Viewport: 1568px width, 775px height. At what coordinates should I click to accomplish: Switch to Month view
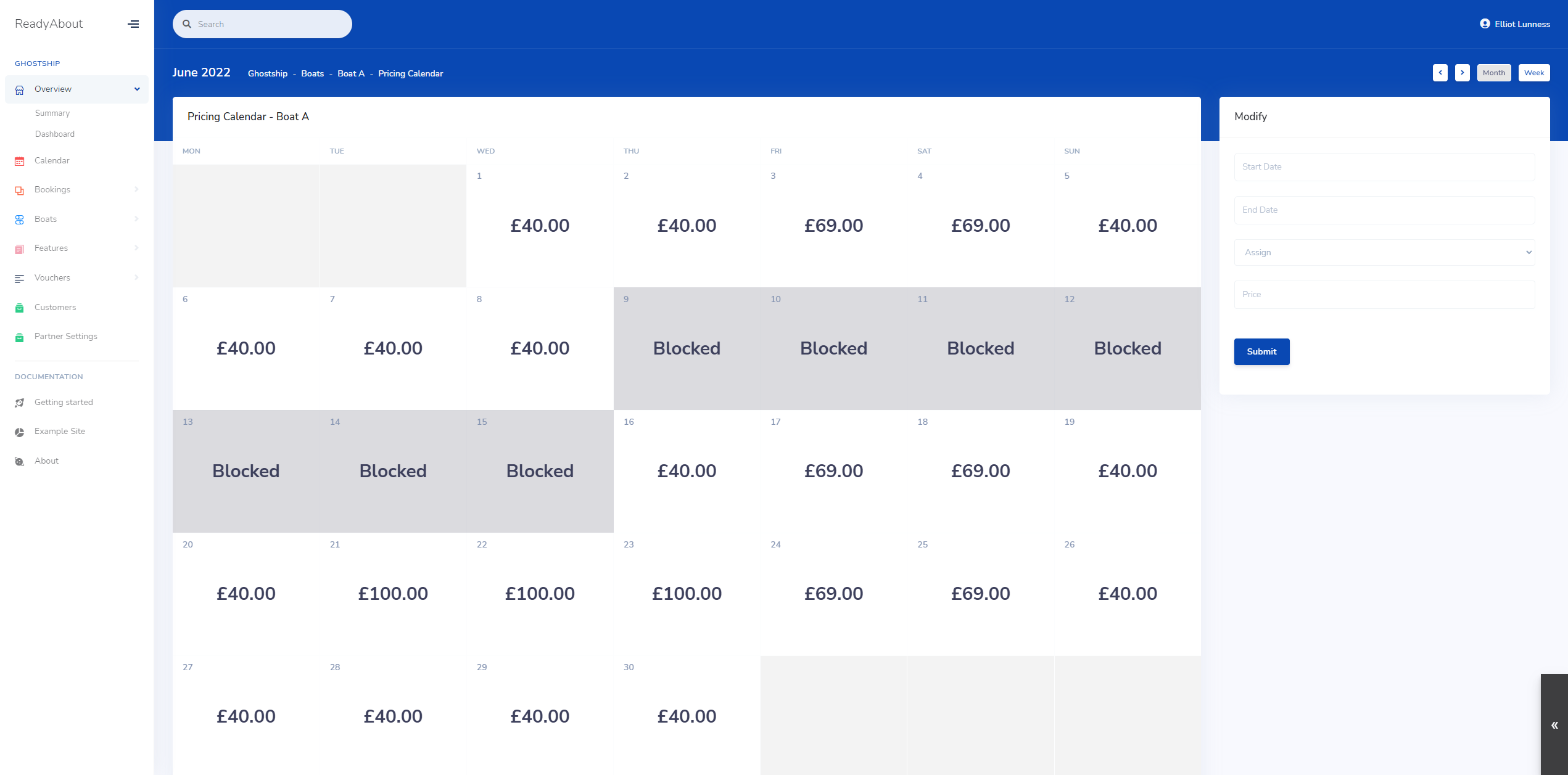(1494, 73)
